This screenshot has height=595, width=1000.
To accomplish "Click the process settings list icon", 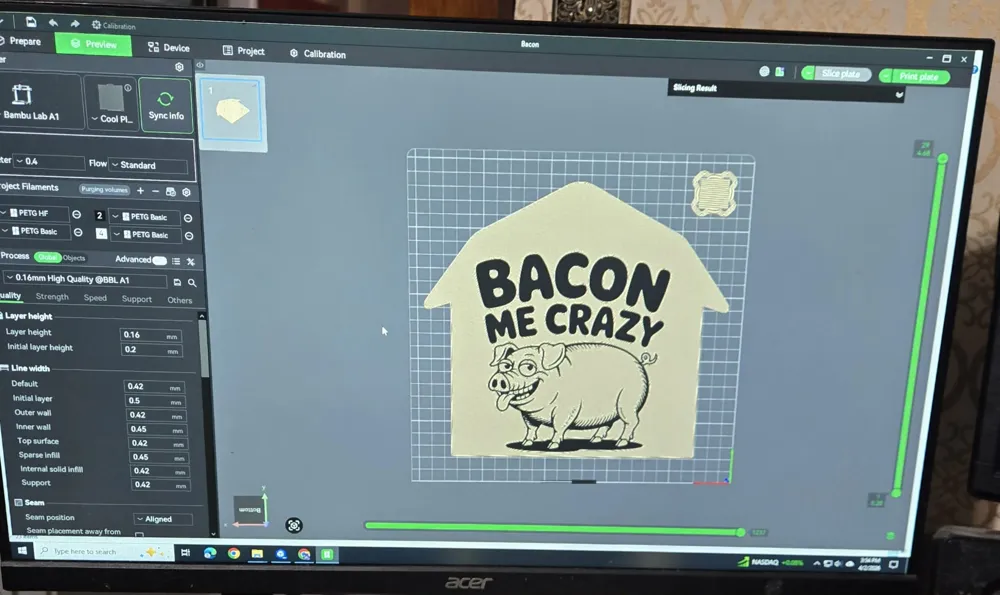I will click(x=176, y=261).
